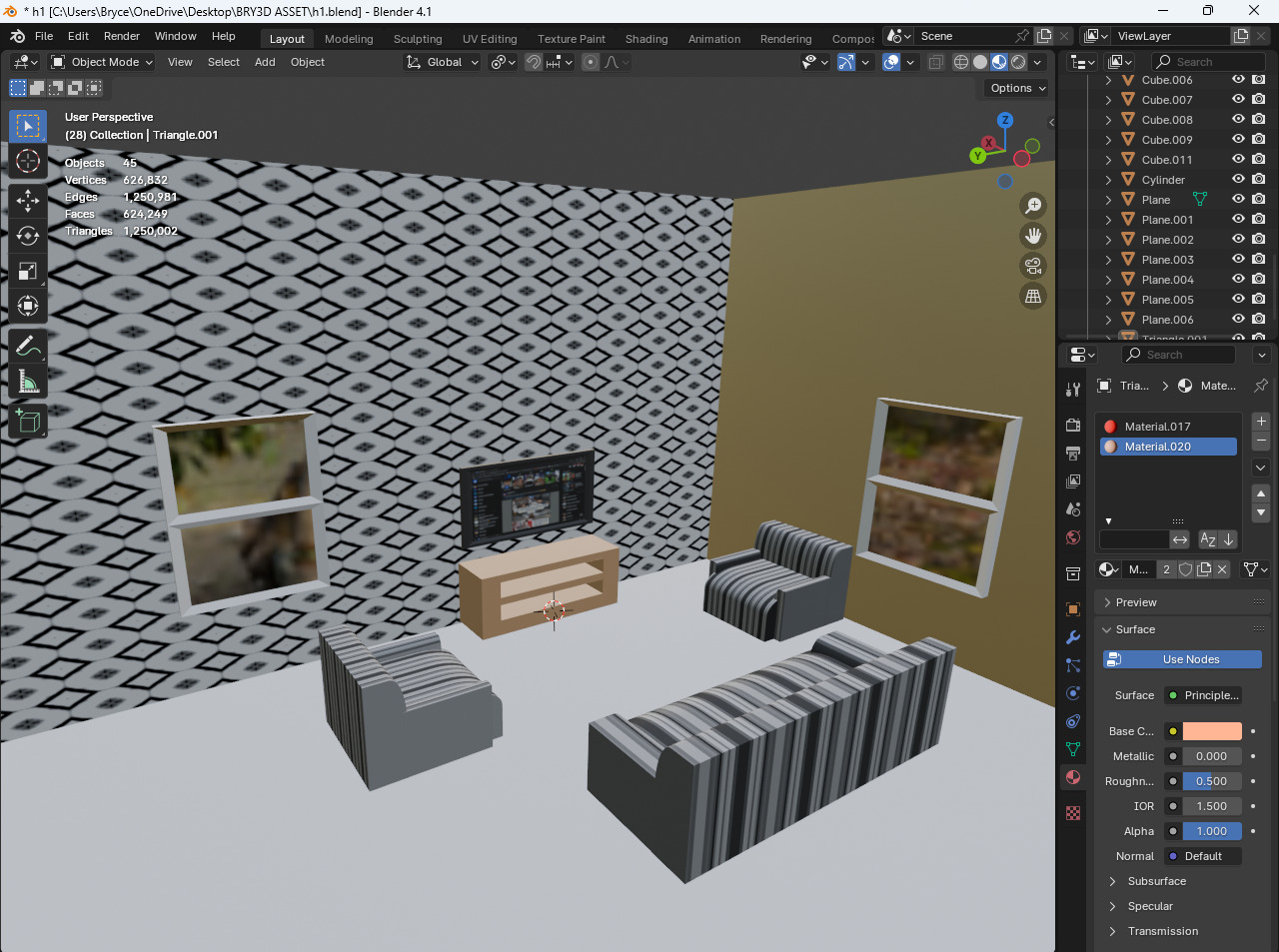This screenshot has width=1279, height=952.
Task: Choose the Scale tool
Action: (x=28, y=271)
